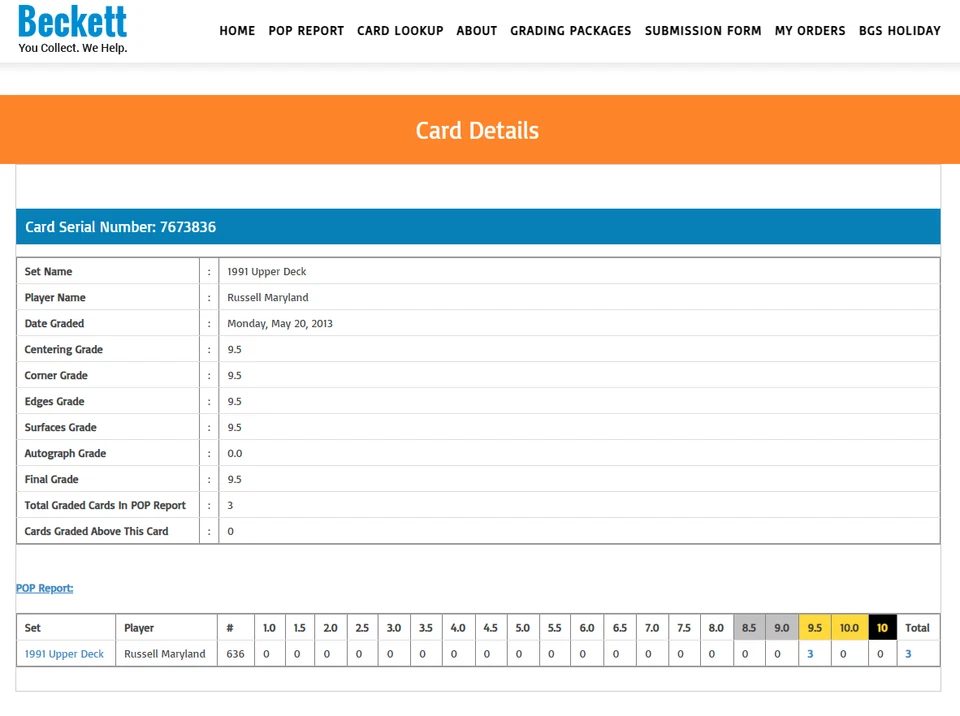Click the 5.0 grade column header

click(522, 628)
